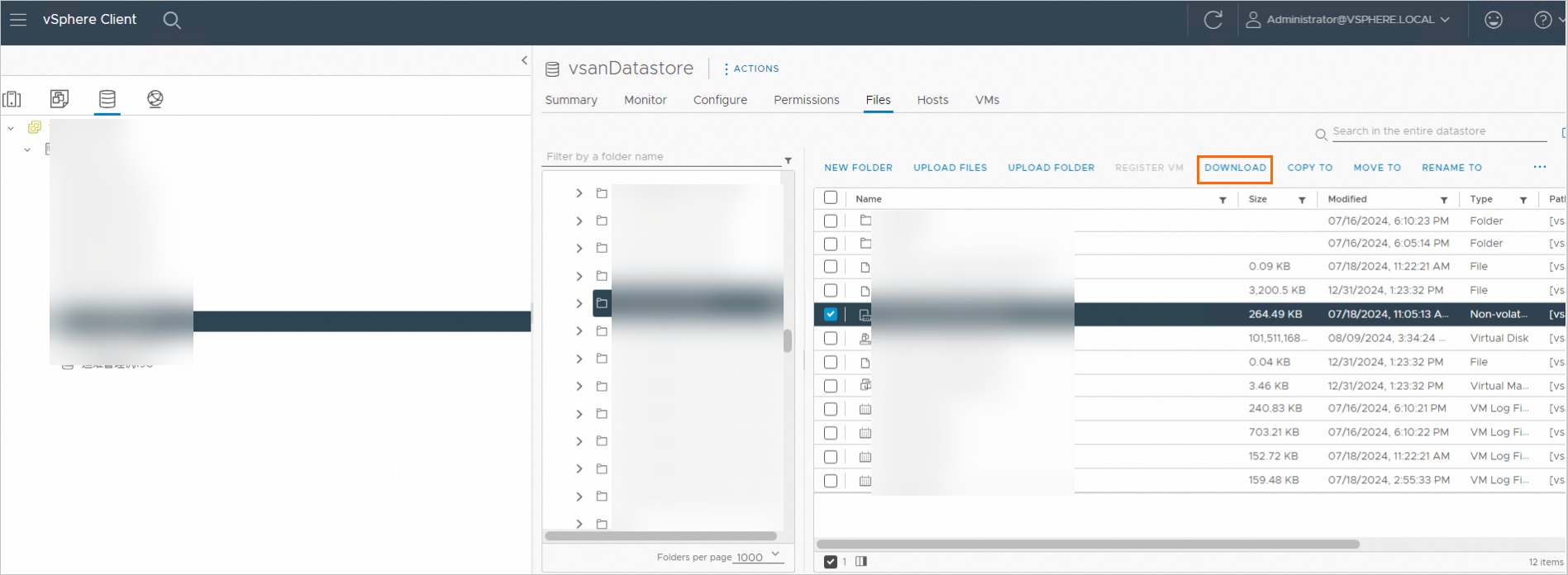
Task: Switch to Storage inventory view
Action: click(x=107, y=99)
